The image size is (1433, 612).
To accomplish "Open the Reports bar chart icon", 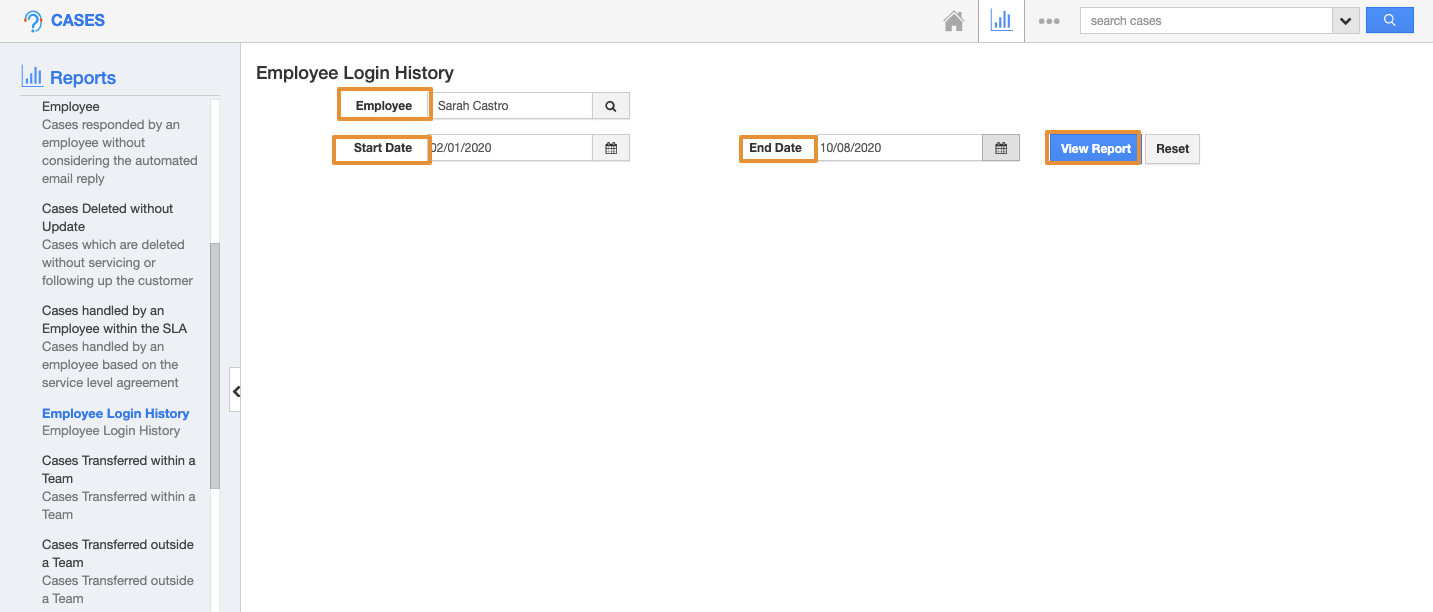I will (x=1001, y=21).
